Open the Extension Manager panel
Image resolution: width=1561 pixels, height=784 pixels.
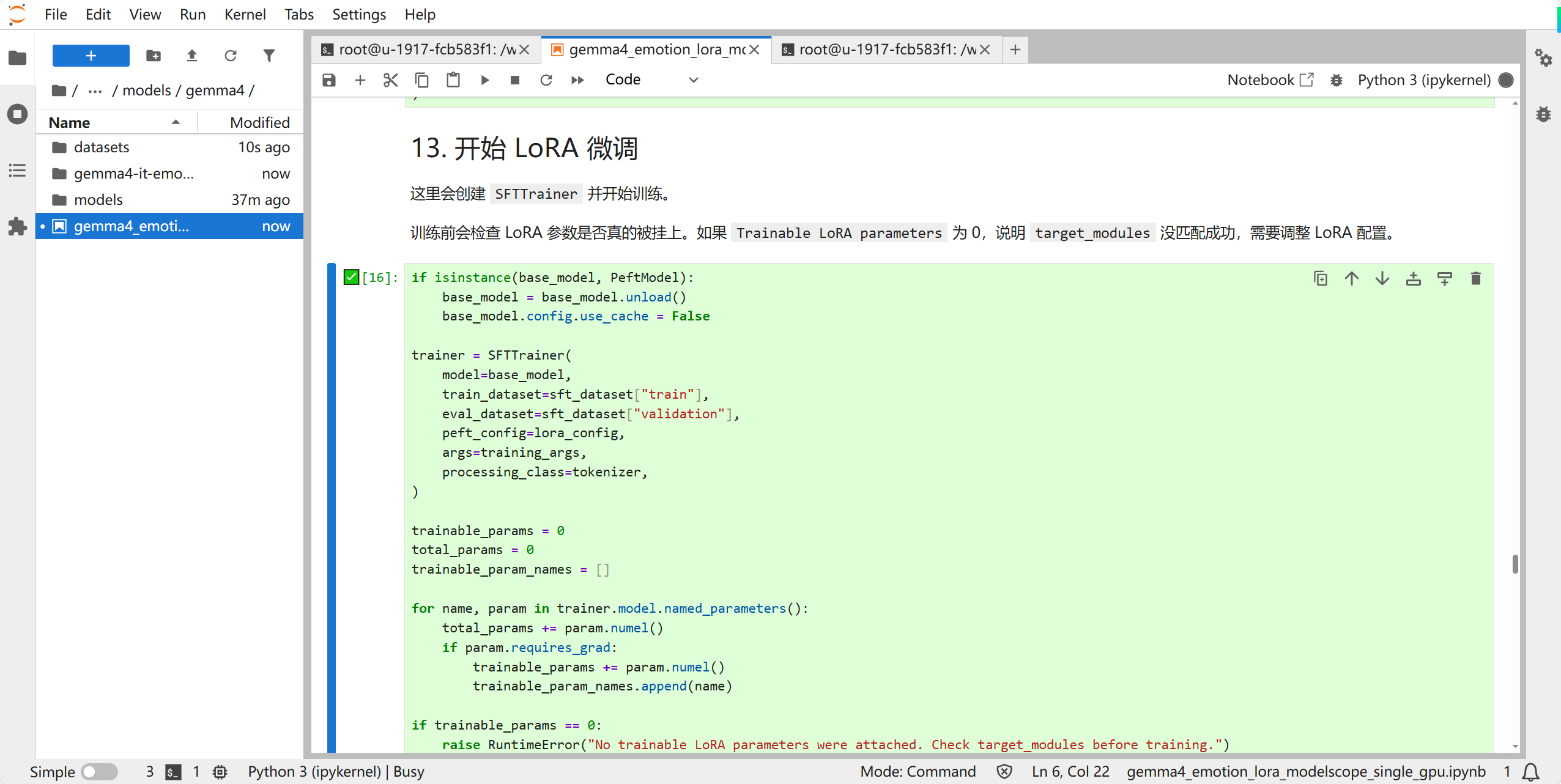pos(17,226)
